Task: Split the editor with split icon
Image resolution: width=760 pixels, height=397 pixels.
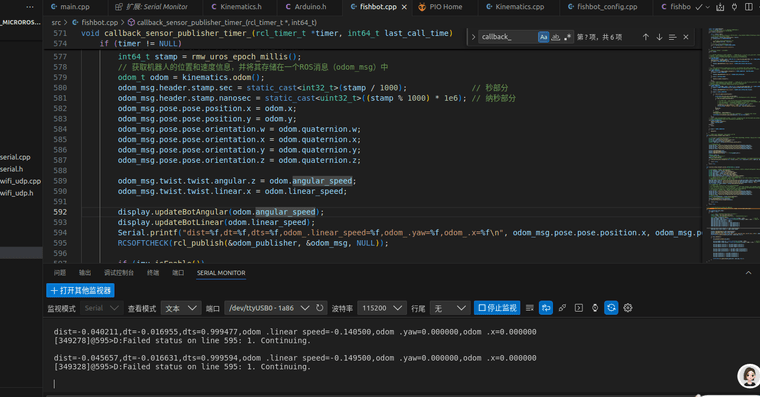Action: coord(749,7)
